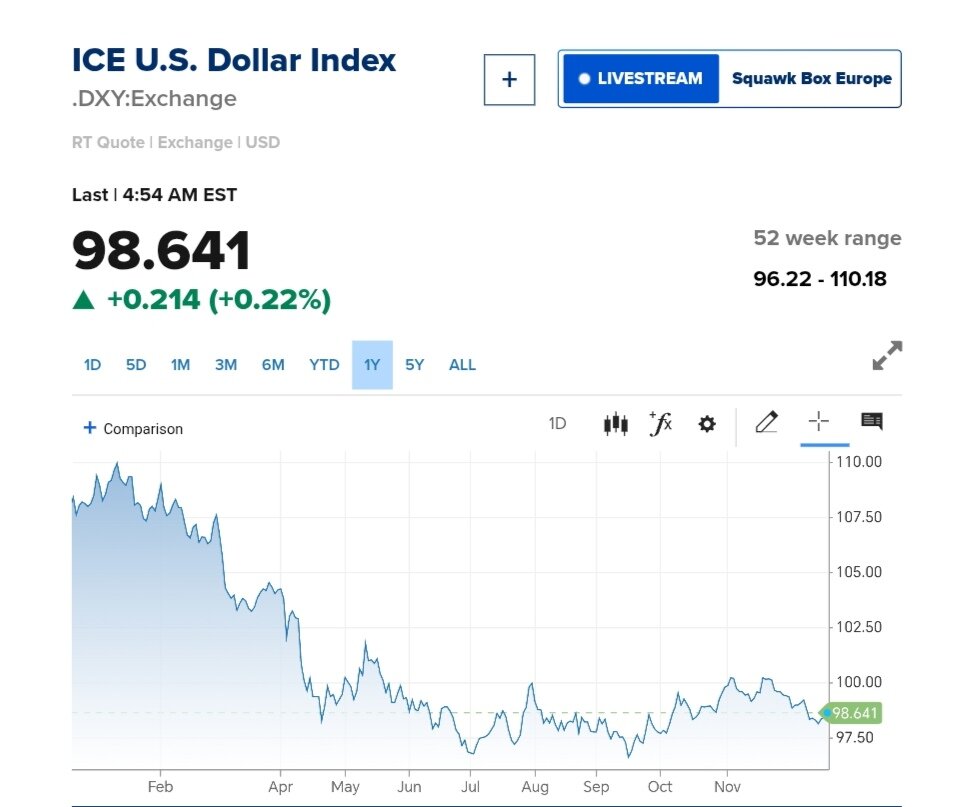This screenshot has width=974, height=807.
Task: Add a Comparison symbol
Action: pyautogui.click(x=133, y=428)
